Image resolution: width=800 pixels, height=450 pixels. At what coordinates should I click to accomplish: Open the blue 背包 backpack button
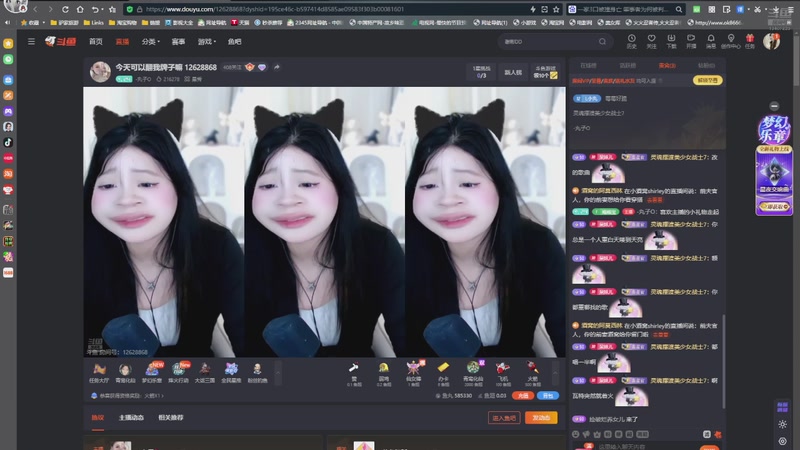tap(547, 395)
